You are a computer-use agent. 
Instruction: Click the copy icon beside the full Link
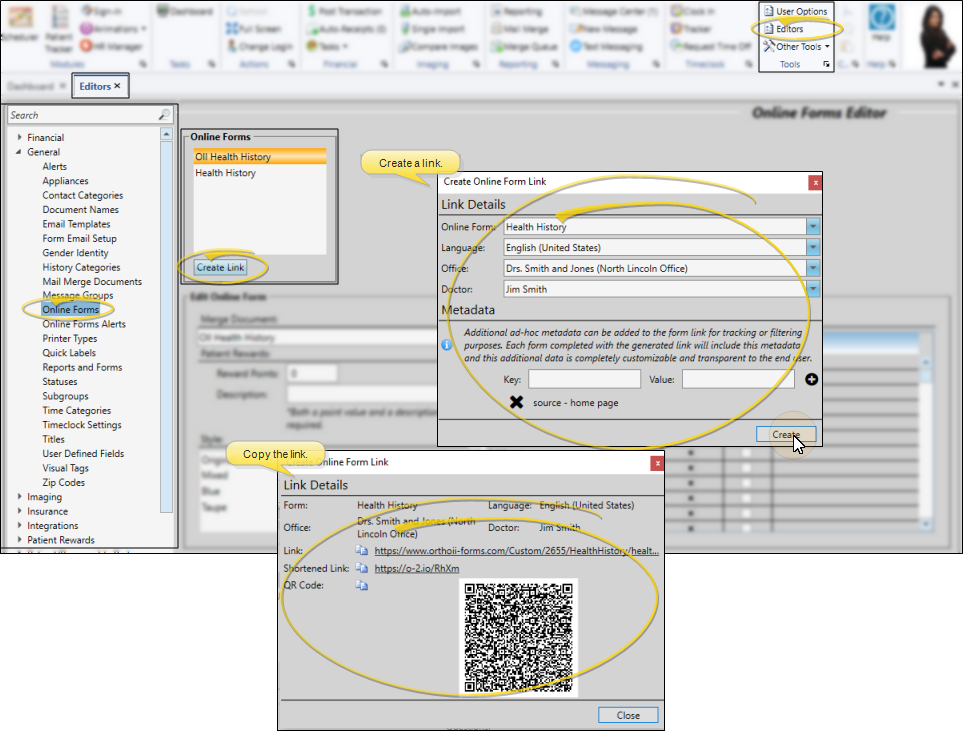(x=361, y=550)
